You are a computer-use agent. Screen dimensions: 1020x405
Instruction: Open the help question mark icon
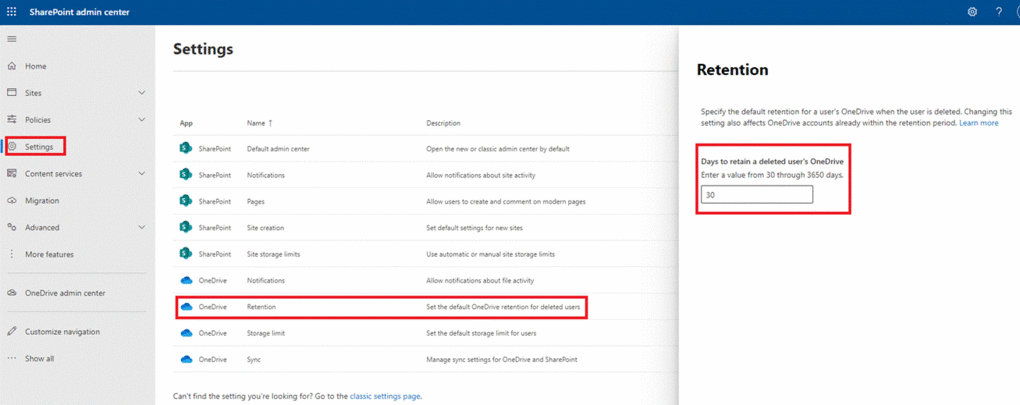pos(999,12)
